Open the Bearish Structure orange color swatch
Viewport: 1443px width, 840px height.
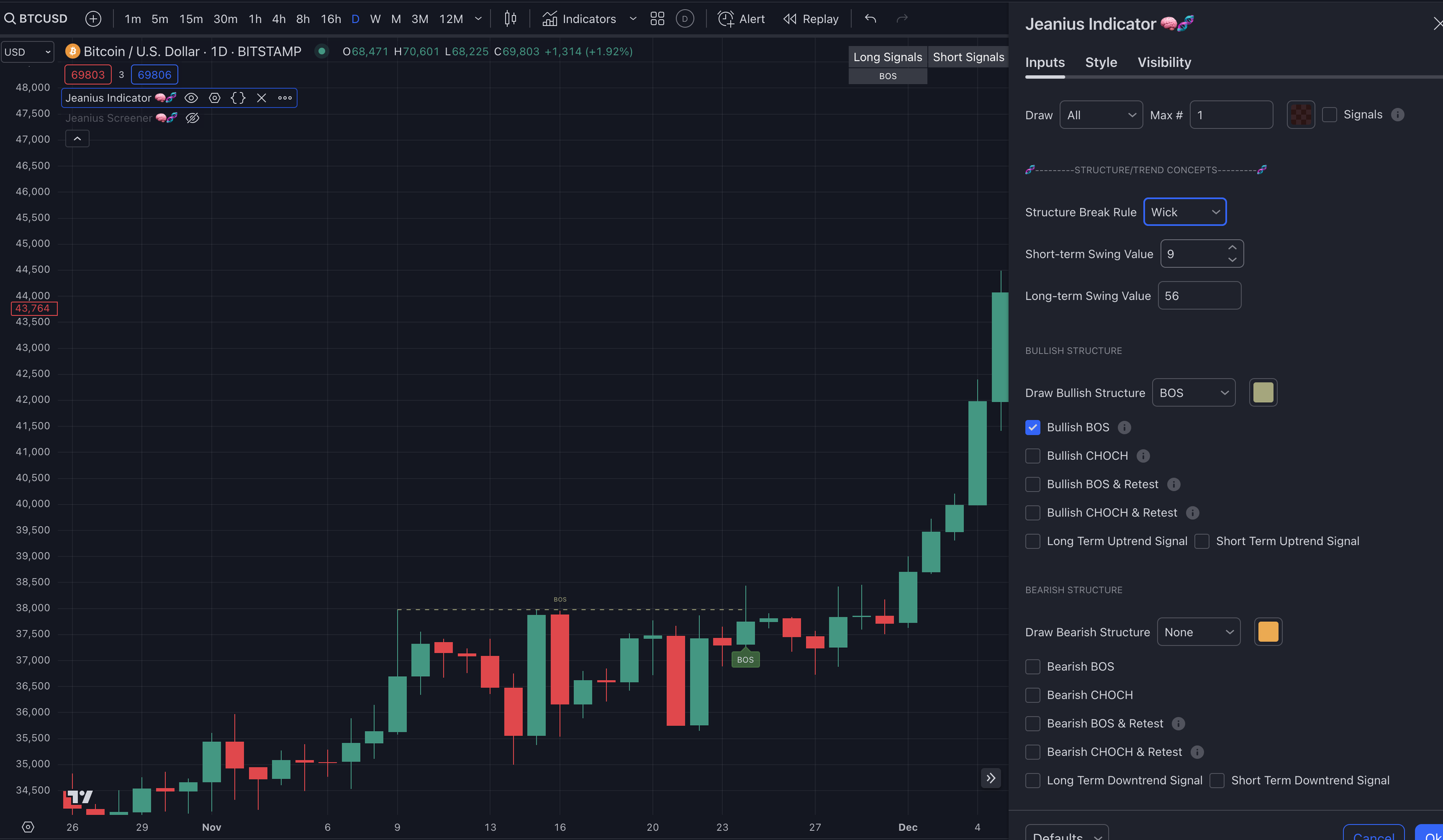coord(1268,632)
